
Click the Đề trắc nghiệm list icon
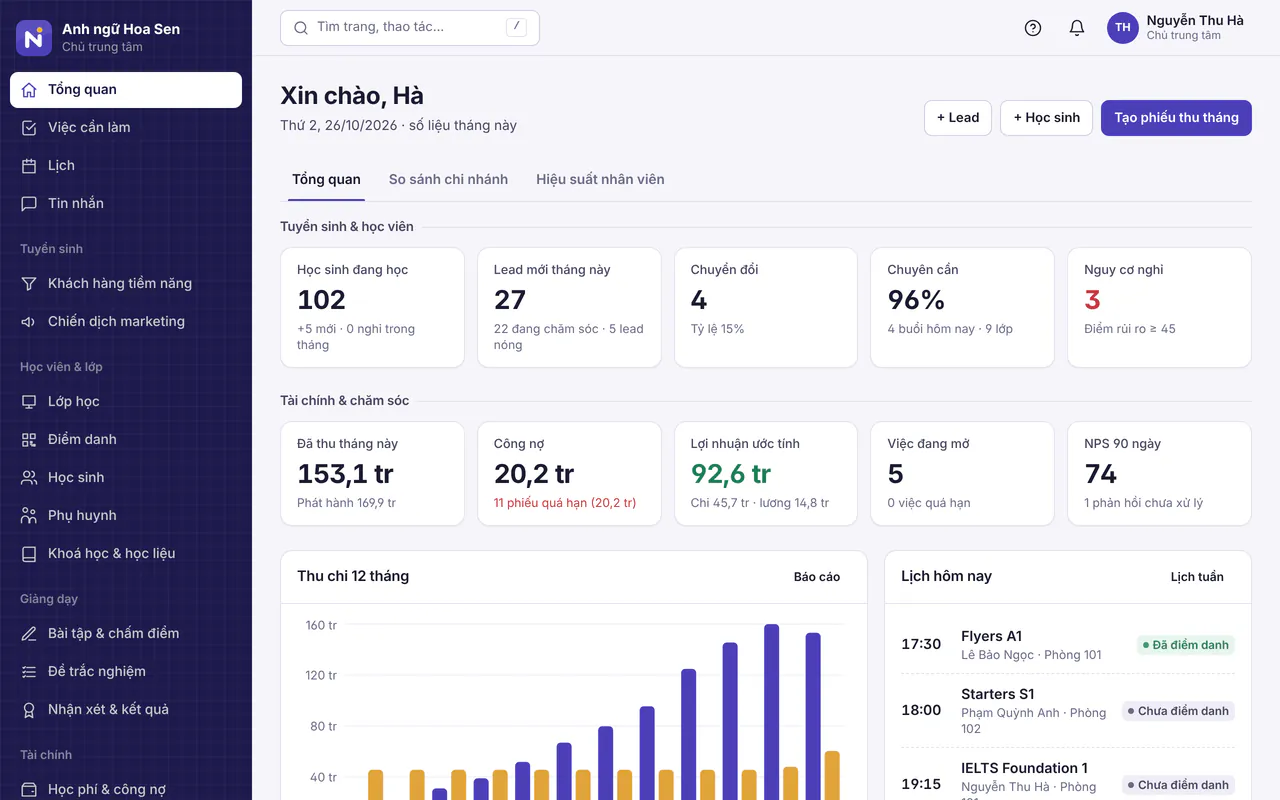[29, 672]
